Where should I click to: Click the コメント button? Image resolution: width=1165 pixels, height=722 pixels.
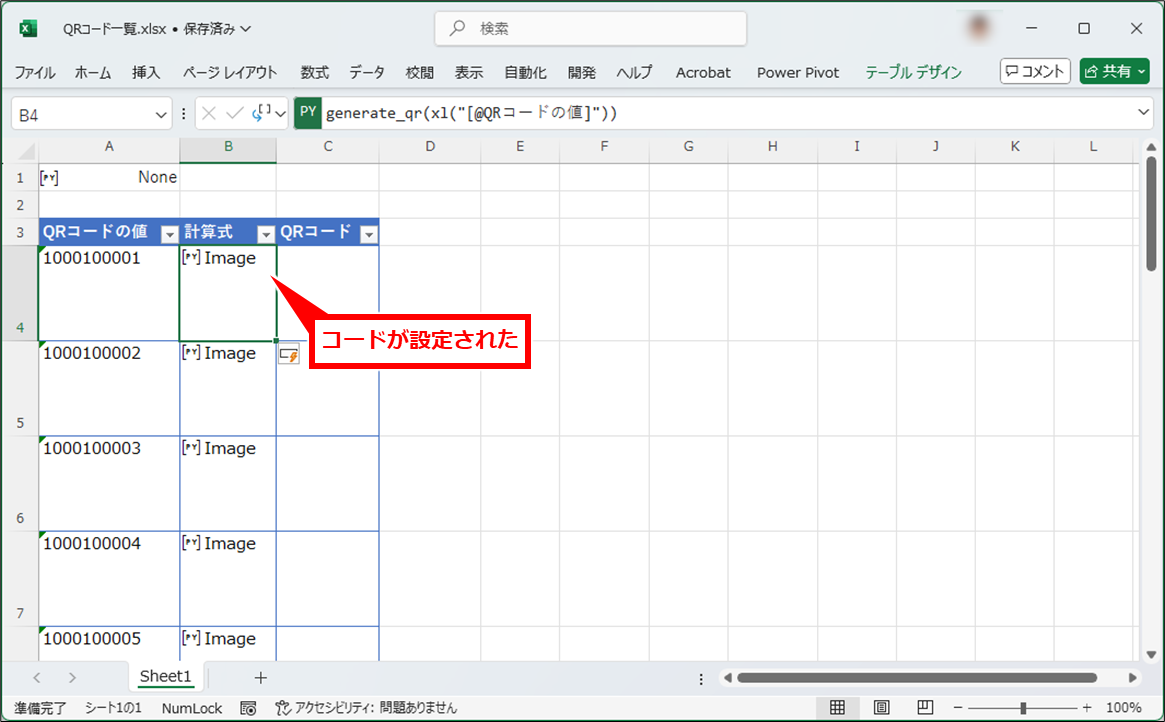point(1035,71)
